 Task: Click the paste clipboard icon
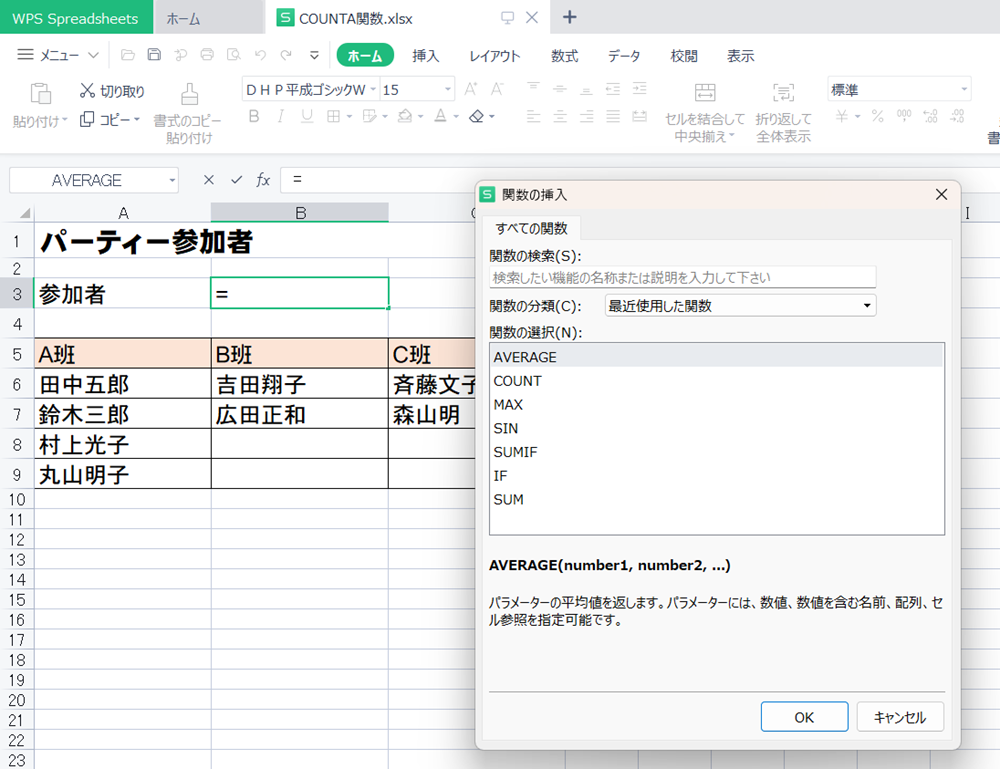coord(41,93)
